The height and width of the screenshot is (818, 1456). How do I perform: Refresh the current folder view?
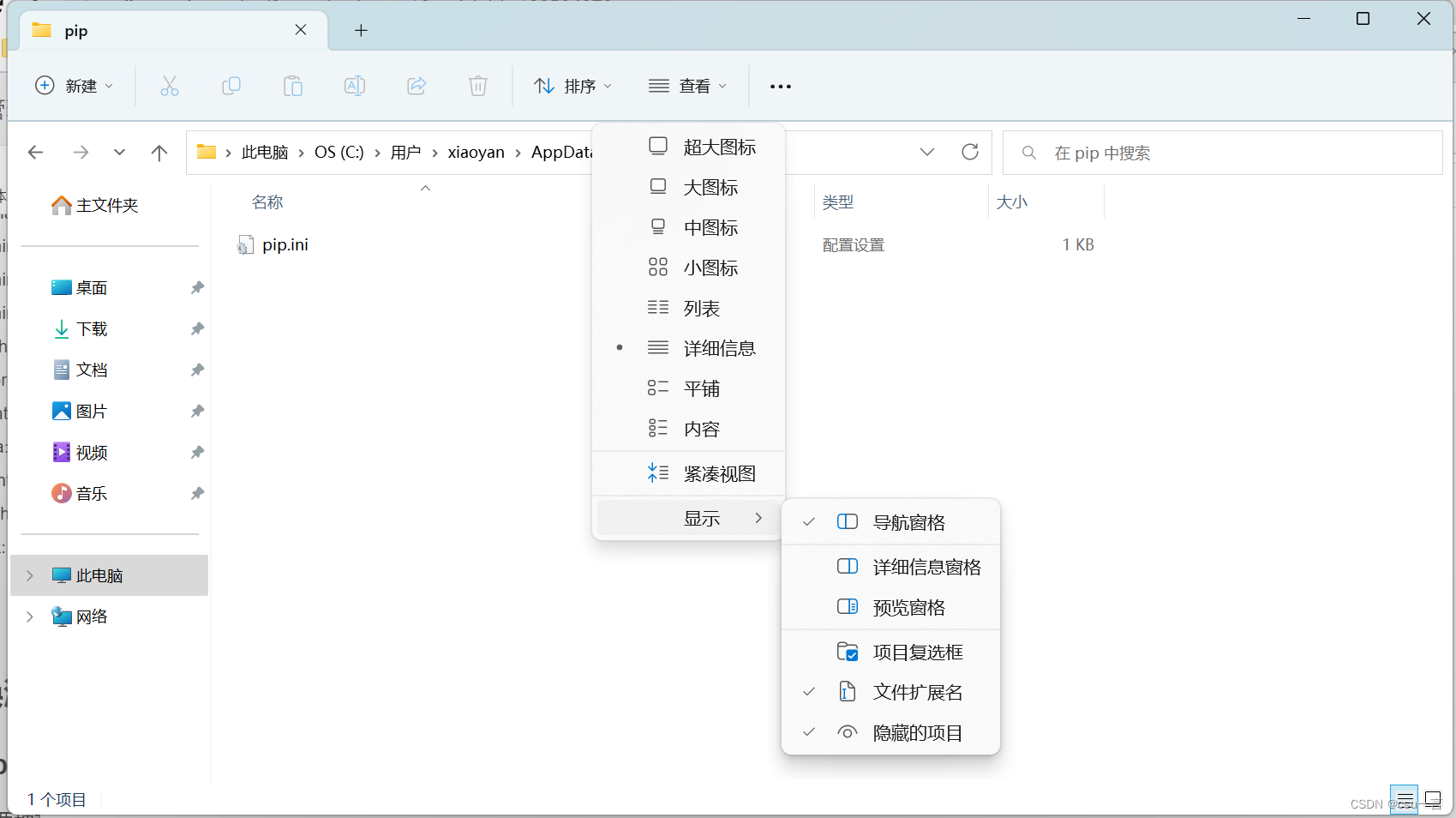tap(970, 152)
